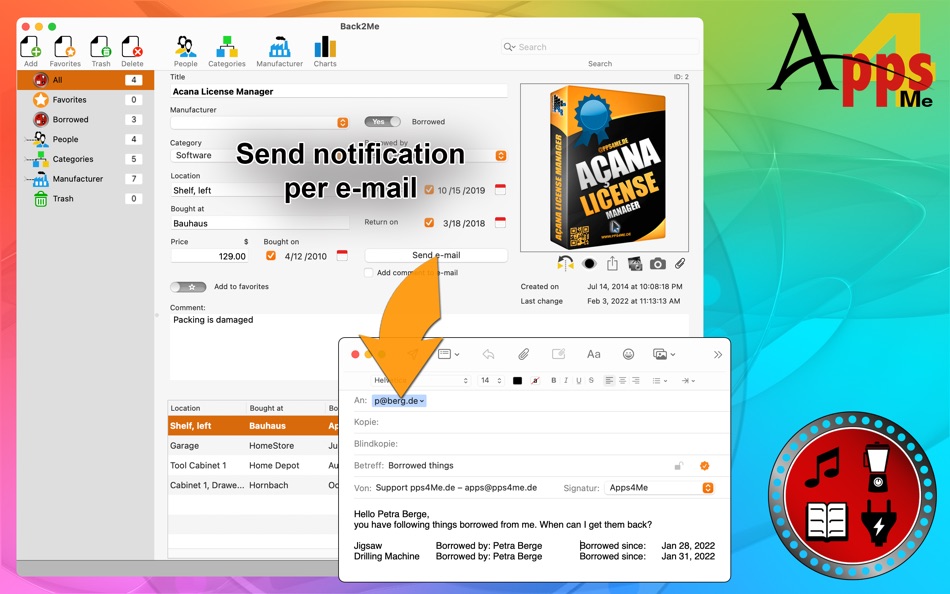Click the black circle icon under the picture
Screen dimensions: 950x594
point(589,264)
